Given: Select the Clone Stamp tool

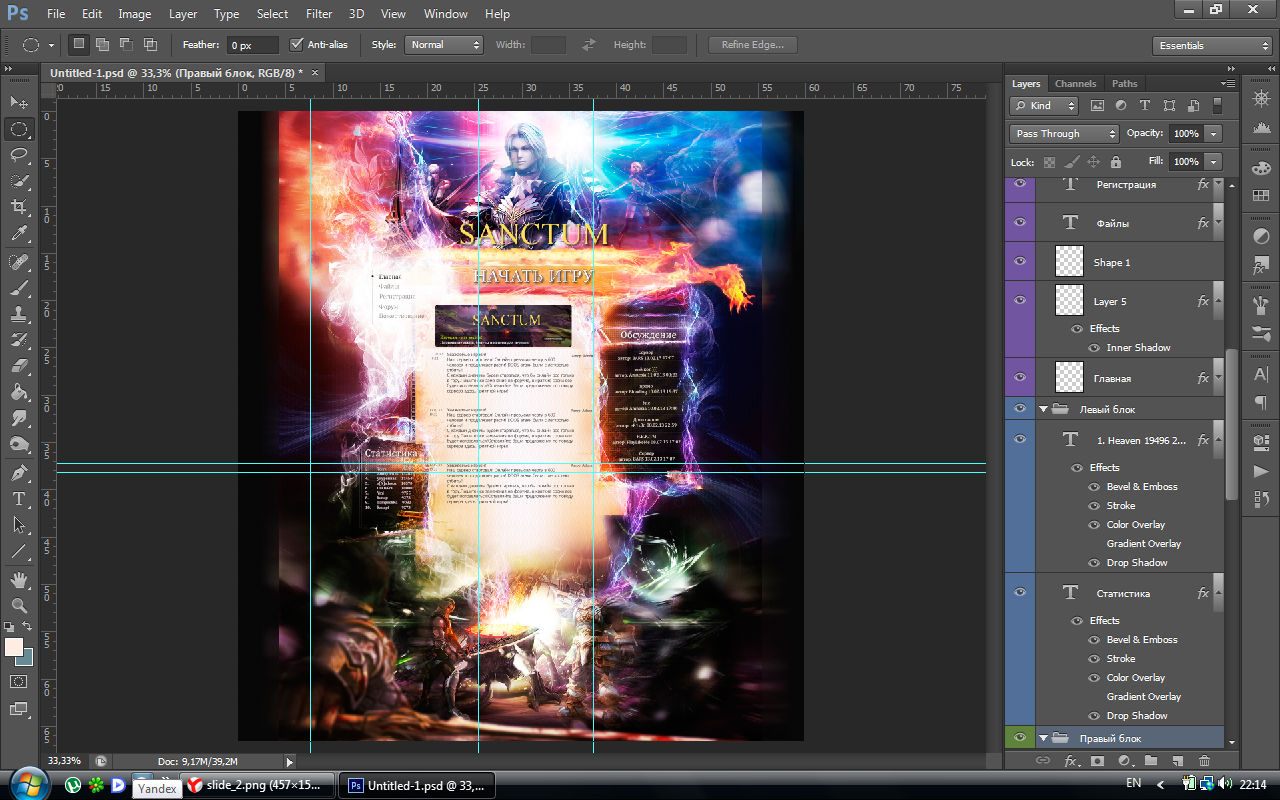Looking at the screenshot, I should pyautogui.click(x=19, y=314).
